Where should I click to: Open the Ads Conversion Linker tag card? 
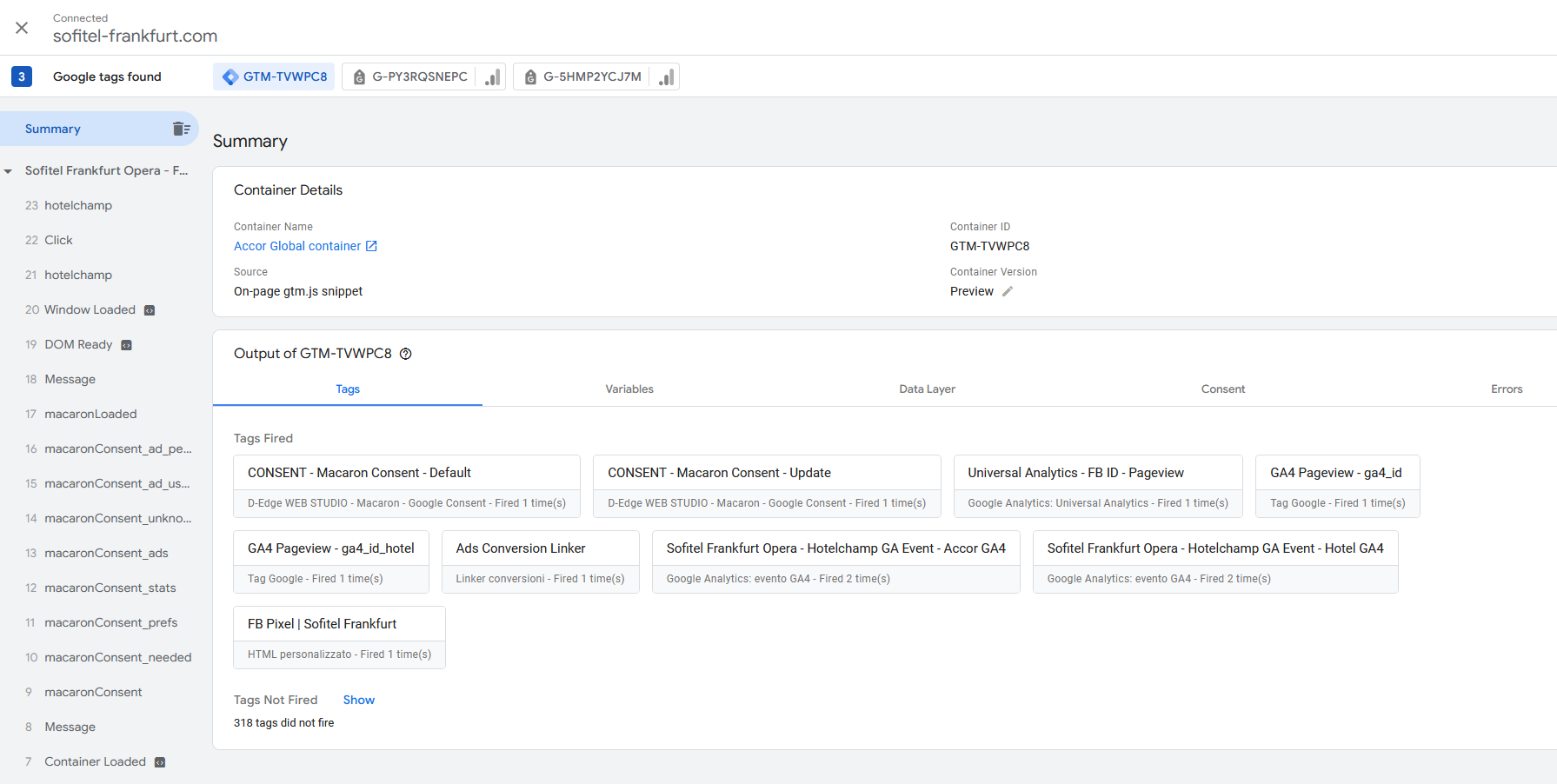541,562
